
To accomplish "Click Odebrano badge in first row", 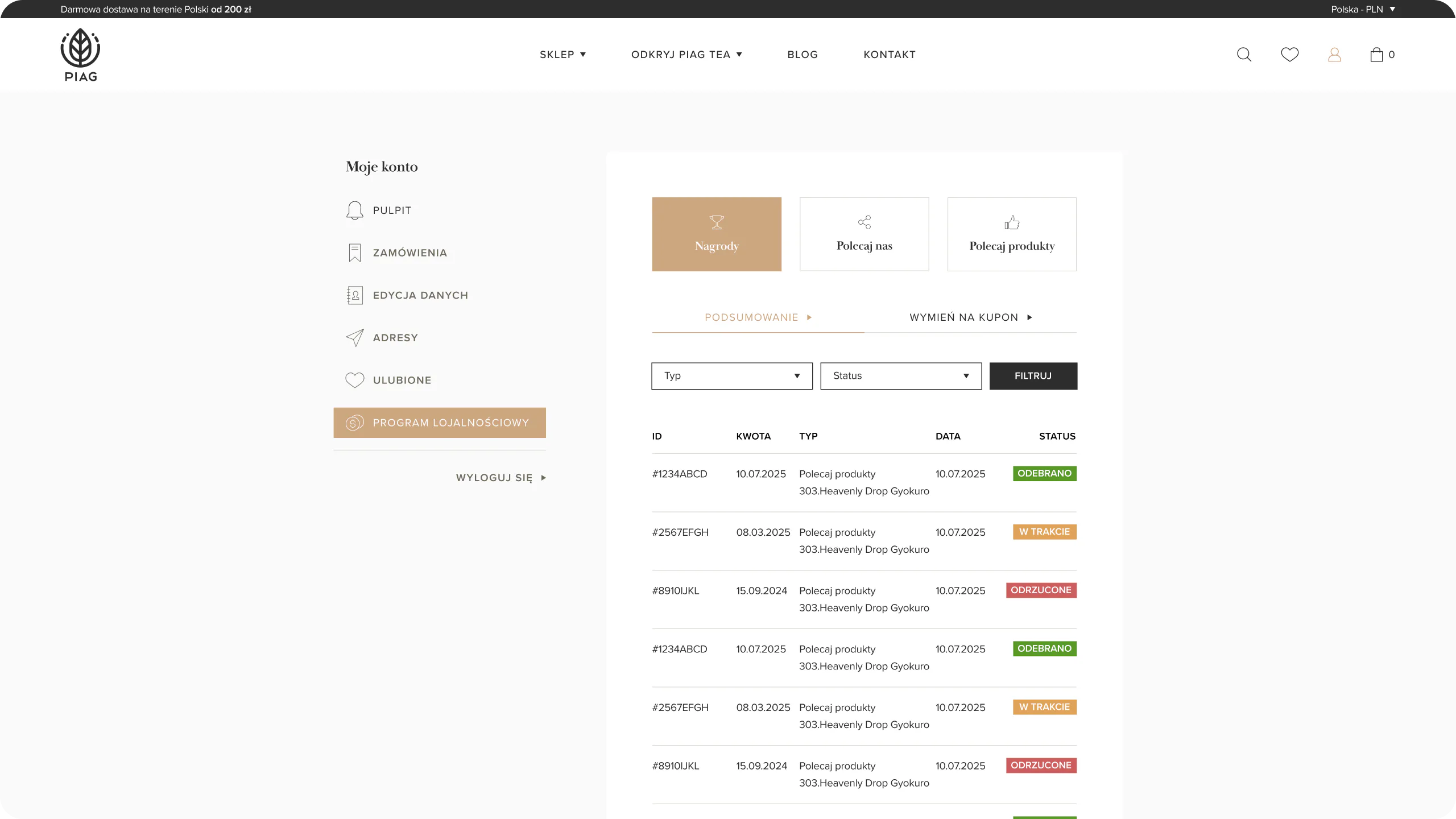I will pyautogui.click(x=1045, y=473).
